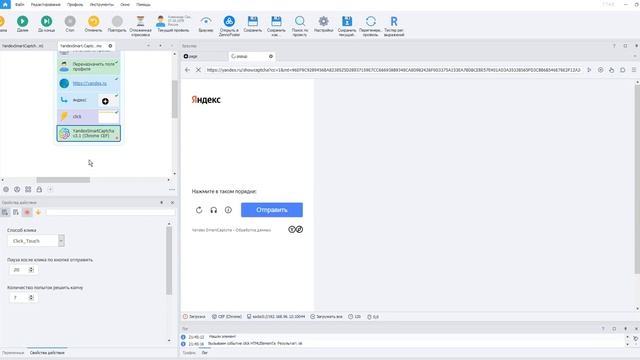Open Настройки gear icon

[323, 21]
